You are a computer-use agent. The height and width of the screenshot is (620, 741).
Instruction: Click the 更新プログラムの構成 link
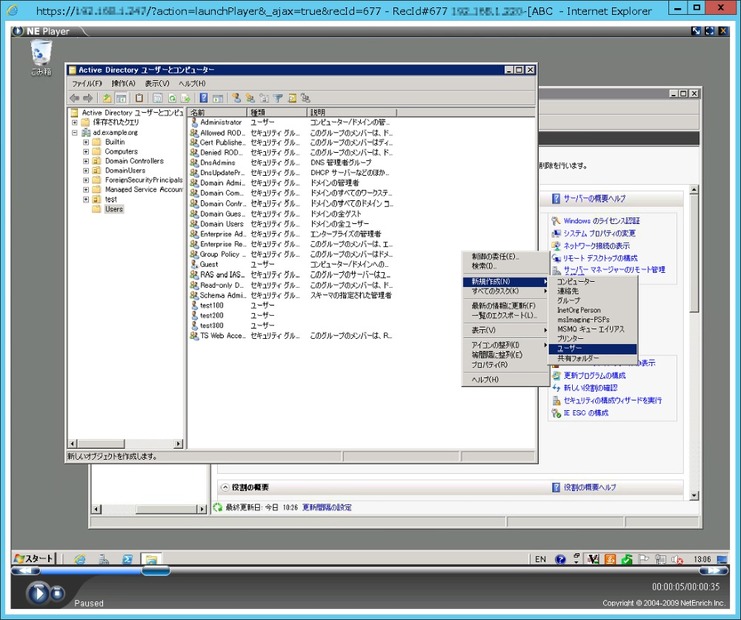pos(595,376)
